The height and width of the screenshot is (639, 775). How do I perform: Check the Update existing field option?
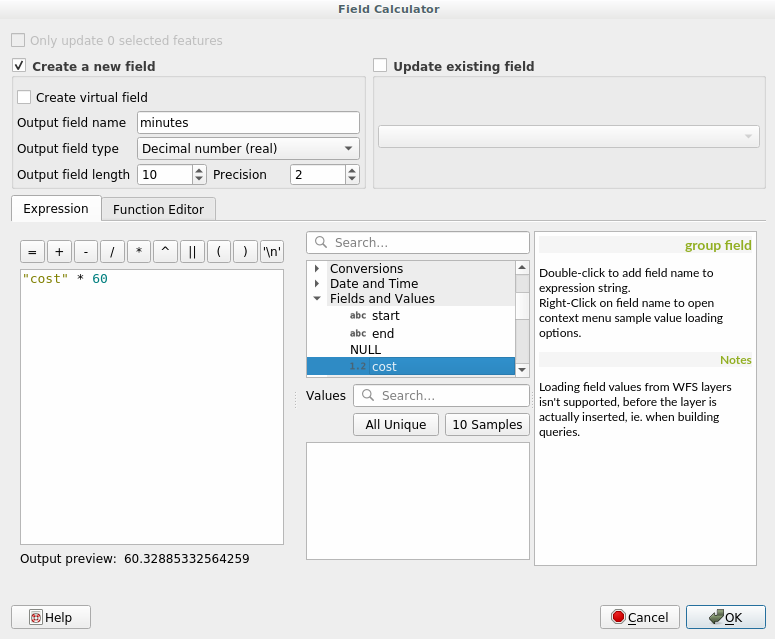[380, 66]
